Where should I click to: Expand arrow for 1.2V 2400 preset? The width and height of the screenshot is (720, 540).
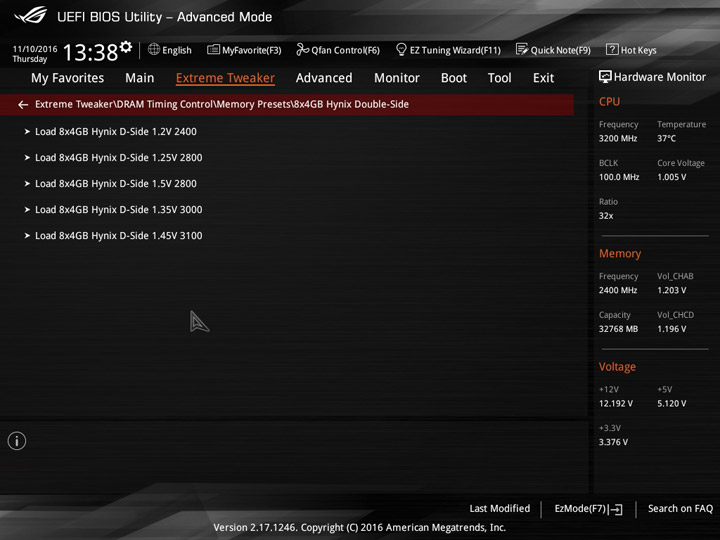tap(27, 131)
